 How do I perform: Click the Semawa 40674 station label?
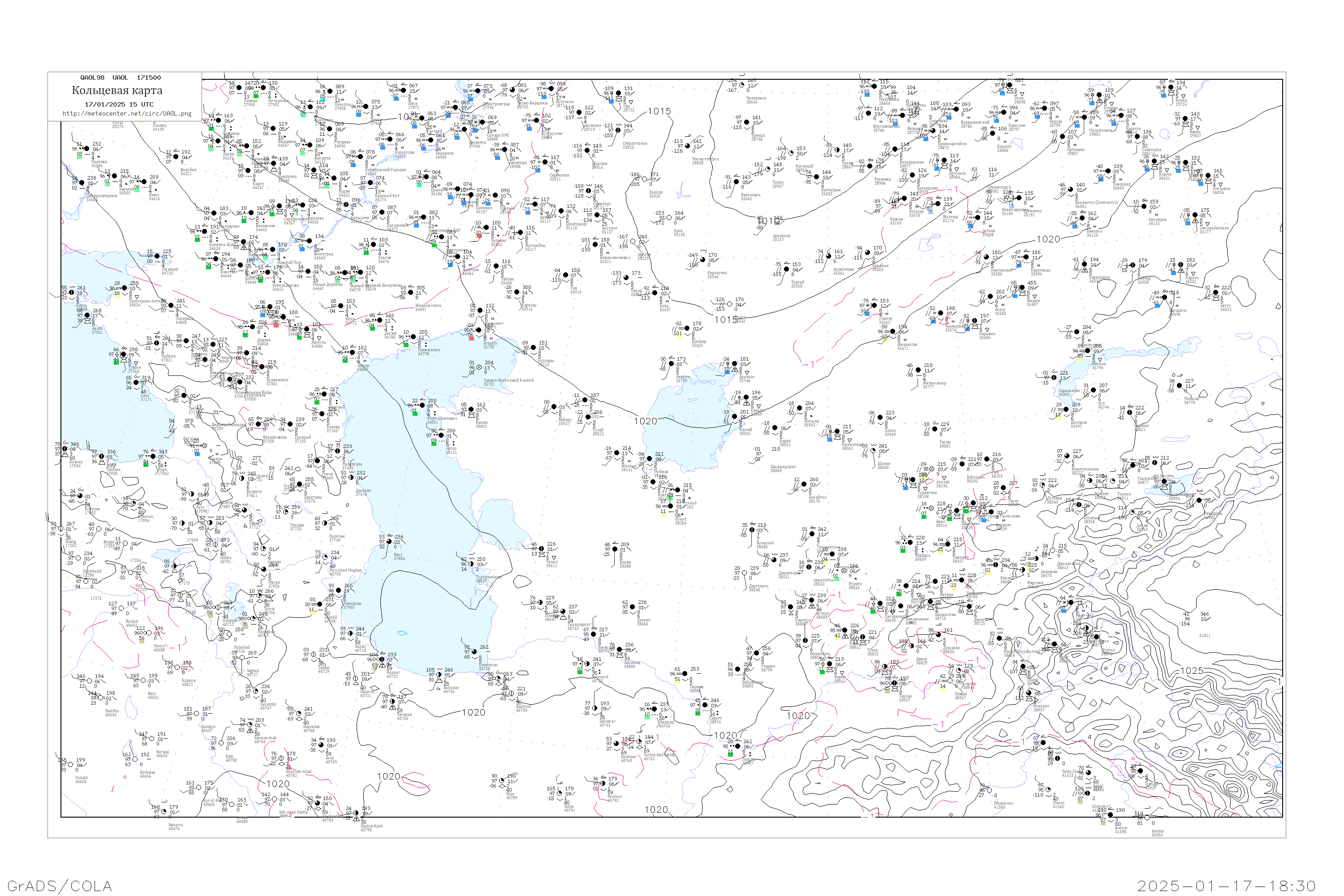tap(175, 827)
